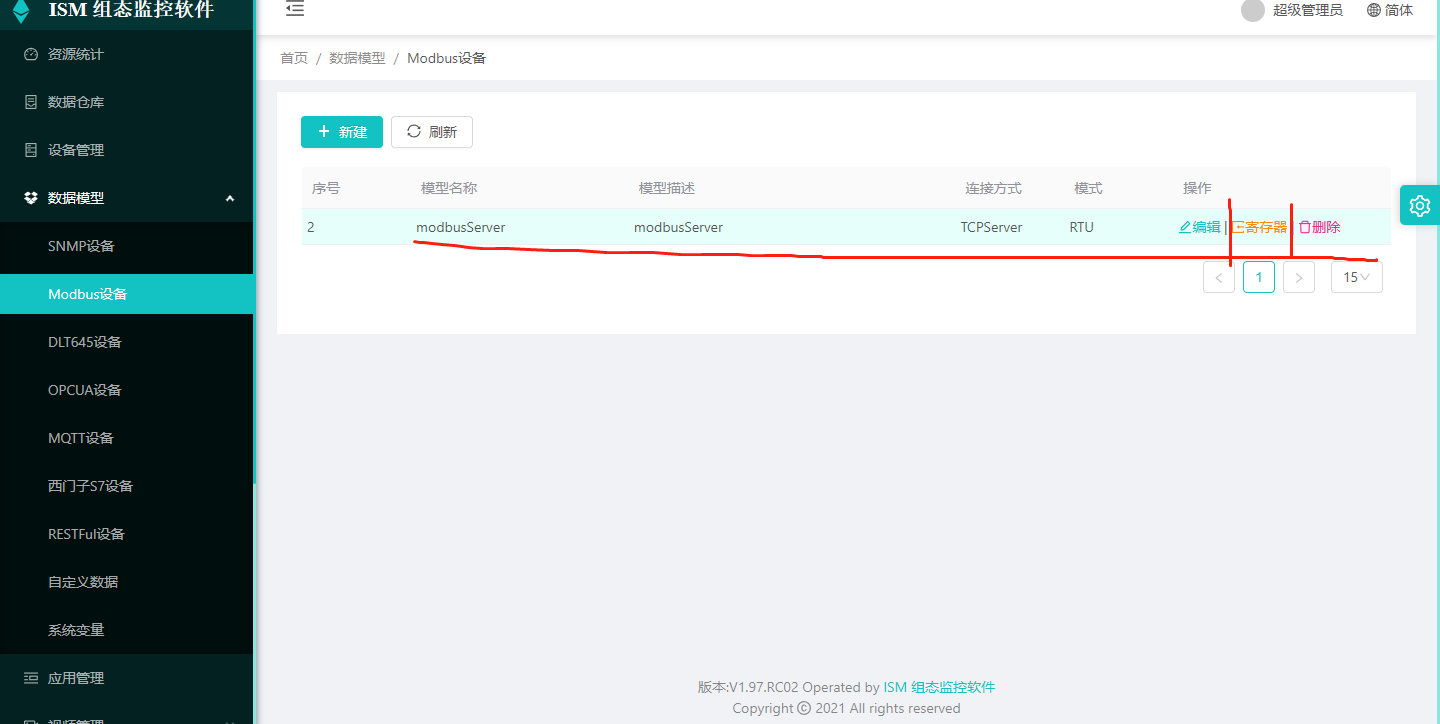Select Modbus设备 submenu item
Image resolution: width=1440 pixels, height=724 pixels.
[126, 294]
